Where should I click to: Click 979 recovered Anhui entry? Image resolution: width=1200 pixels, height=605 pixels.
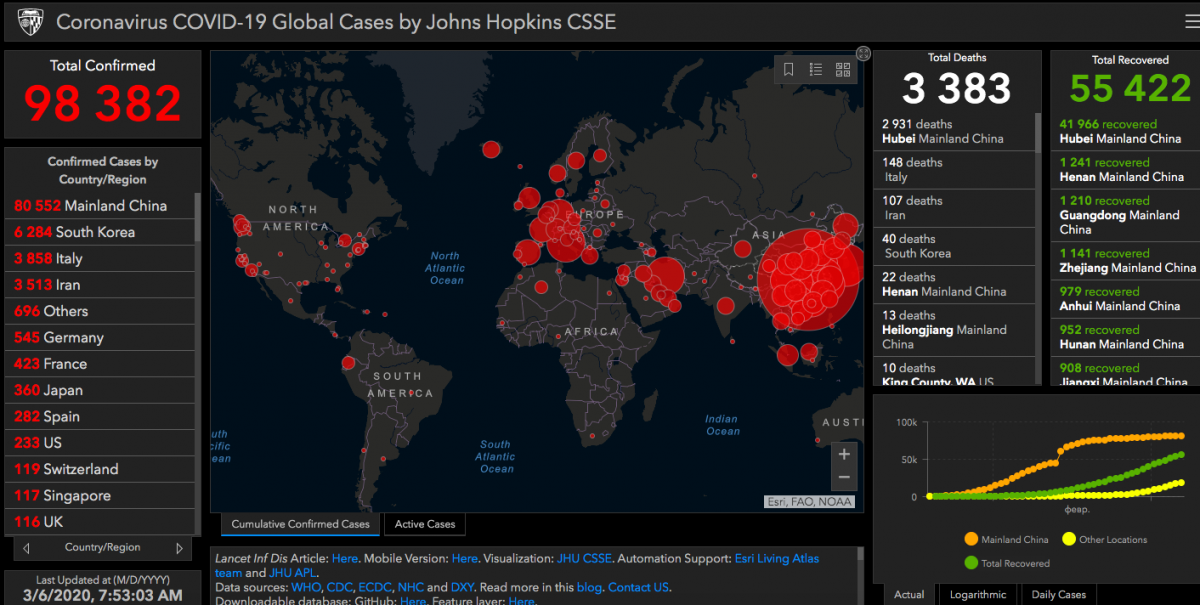pos(1127,298)
